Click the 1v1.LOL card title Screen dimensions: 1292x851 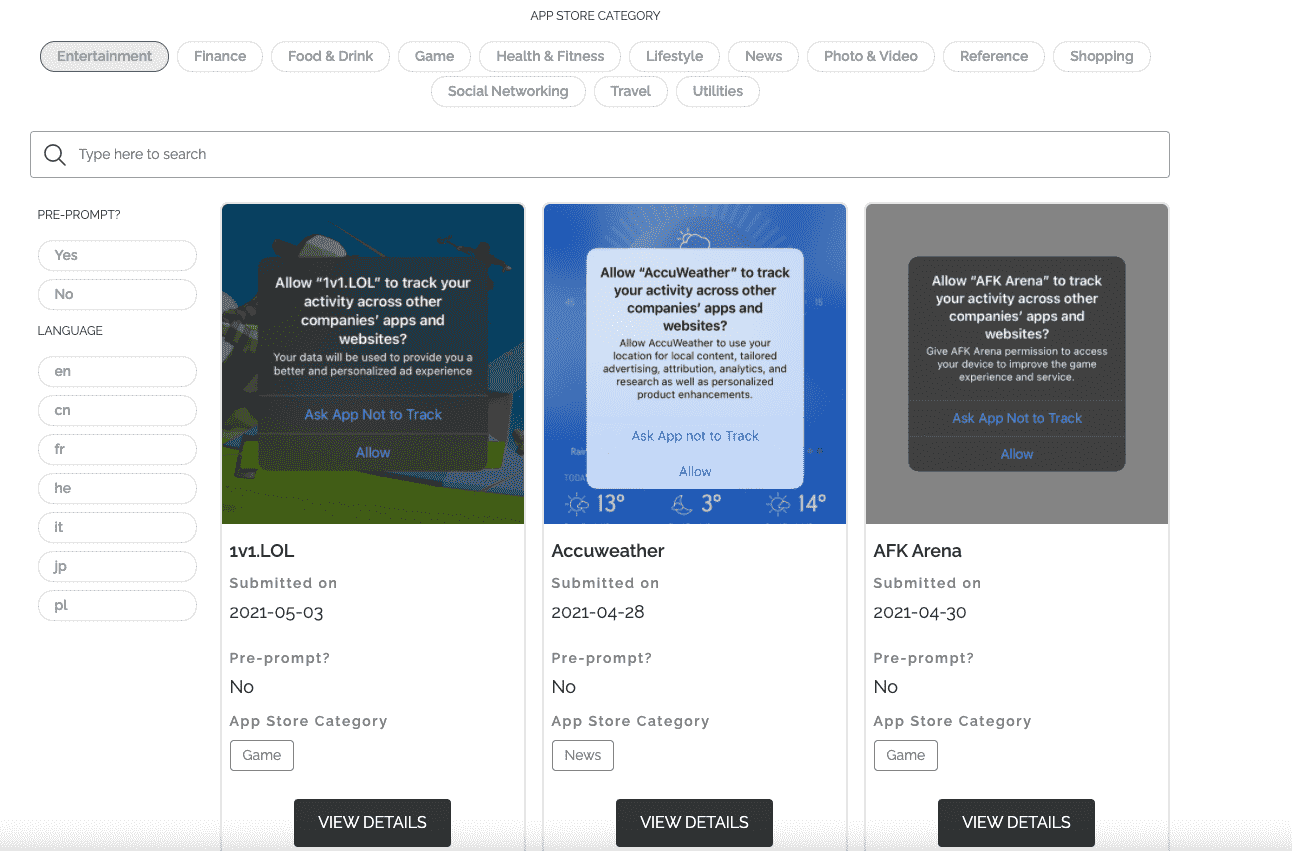[262, 551]
